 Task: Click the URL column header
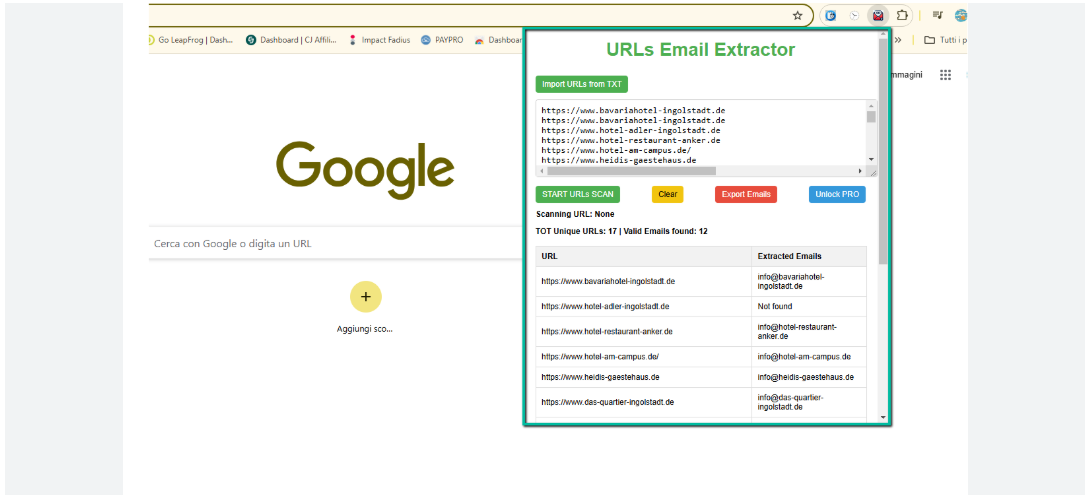click(x=644, y=257)
